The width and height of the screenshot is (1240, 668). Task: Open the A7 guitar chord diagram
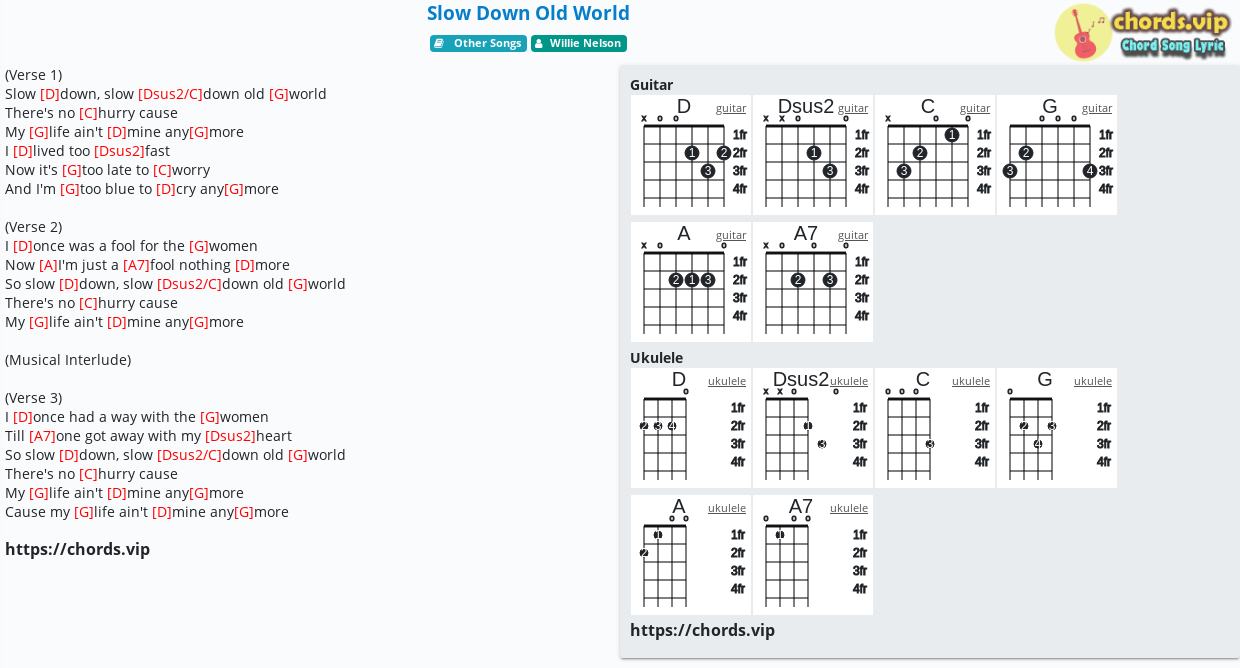[x=813, y=282]
